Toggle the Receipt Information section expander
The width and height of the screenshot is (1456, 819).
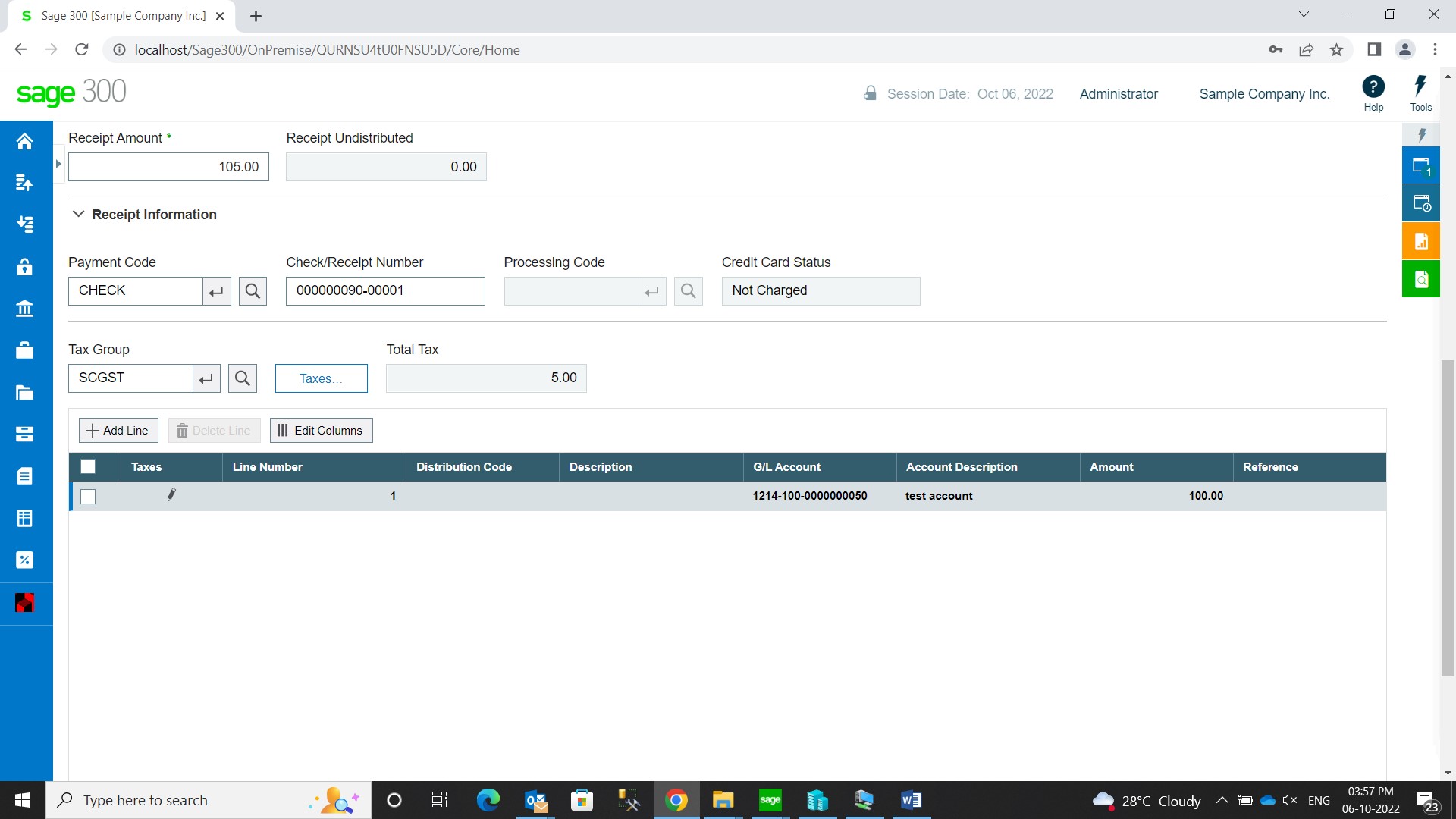pyautogui.click(x=78, y=214)
